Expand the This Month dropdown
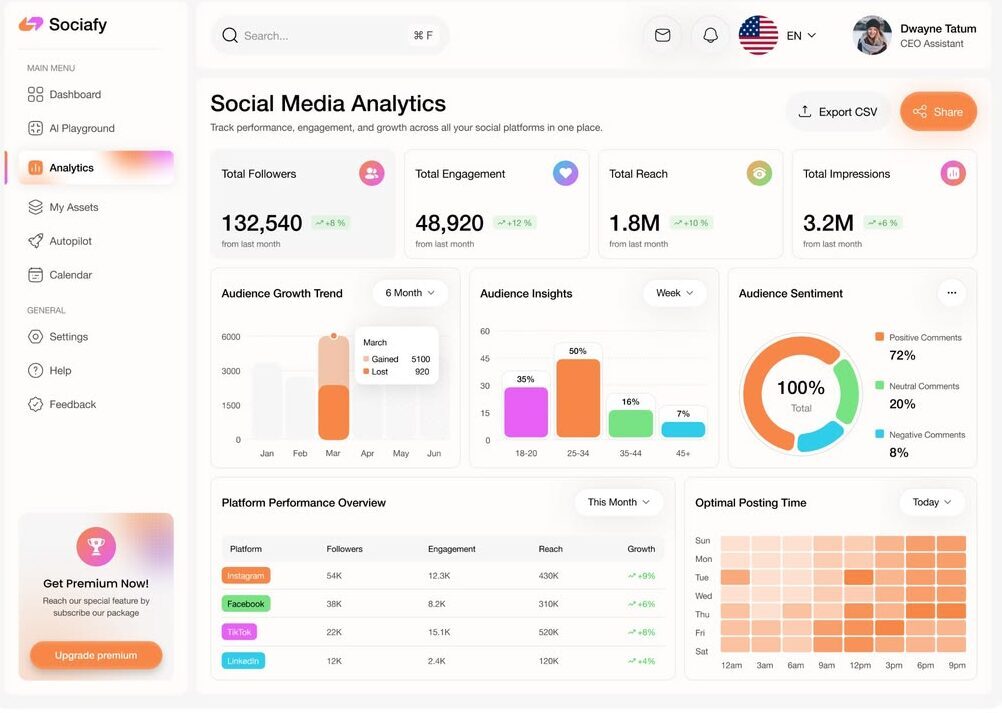1002x713 pixels. pos(618,502)
